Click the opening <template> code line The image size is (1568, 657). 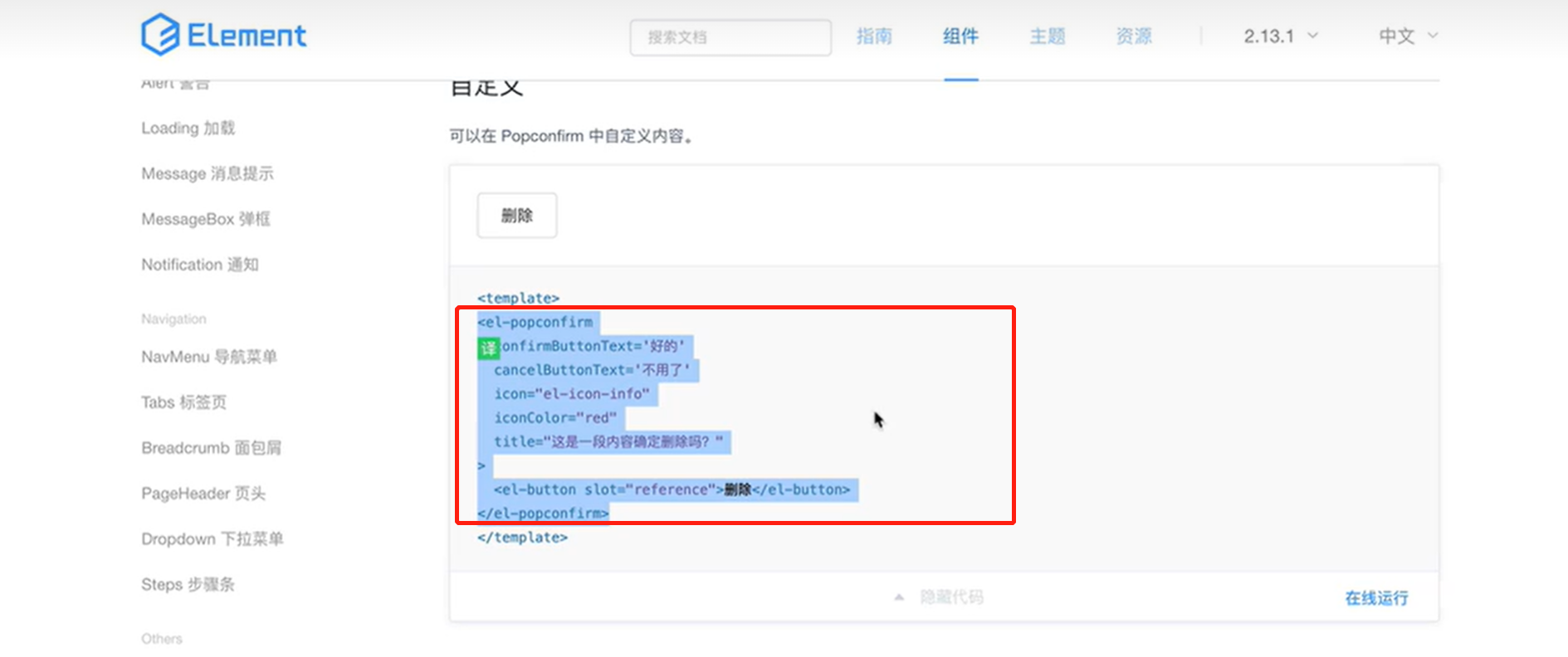click(x=518, y=298)
